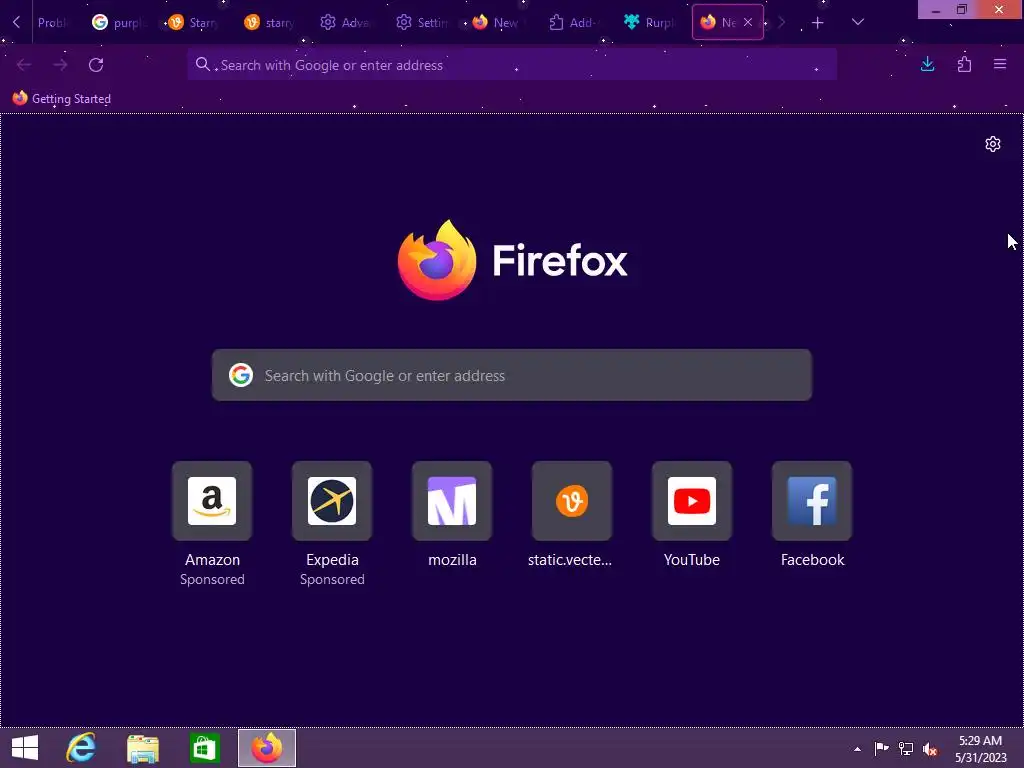
Task: Switch to the purpl Google tab
Action: [118, 23]
